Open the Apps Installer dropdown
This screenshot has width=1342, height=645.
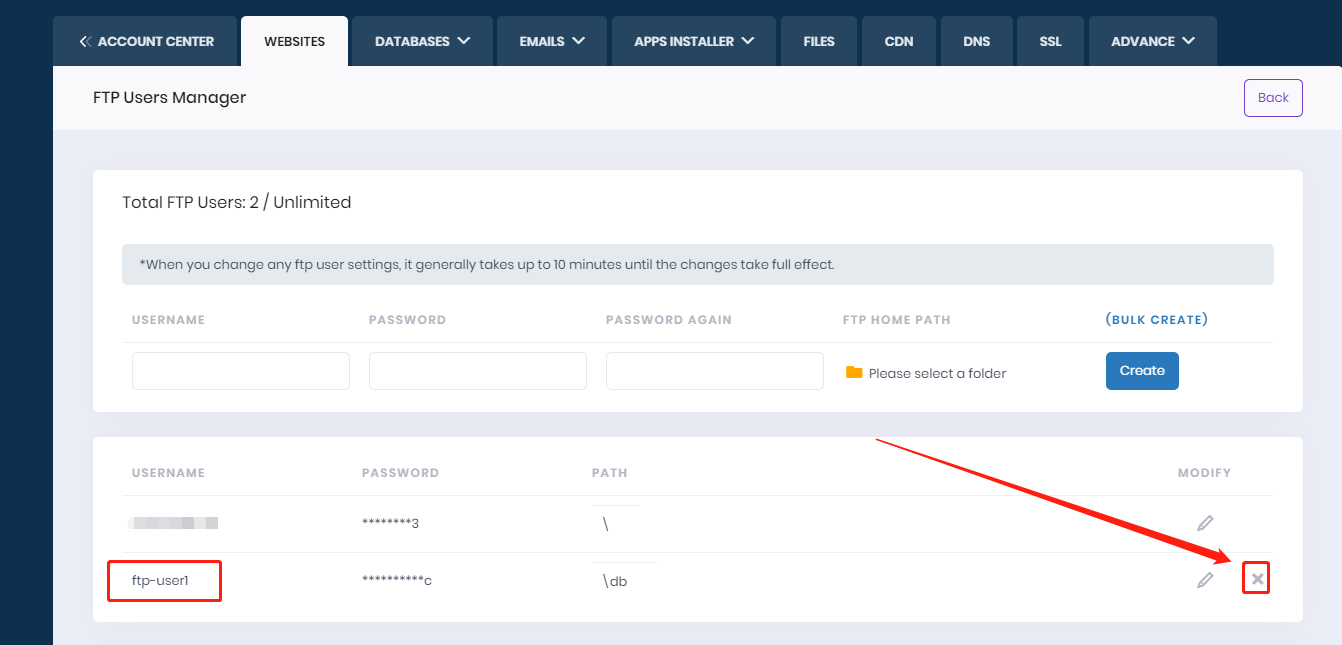[x=693, y=41]
